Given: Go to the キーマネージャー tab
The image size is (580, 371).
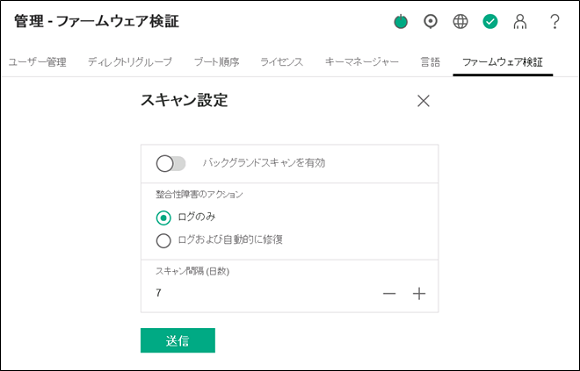Looking at the screenshot, I should click(362, 62).
